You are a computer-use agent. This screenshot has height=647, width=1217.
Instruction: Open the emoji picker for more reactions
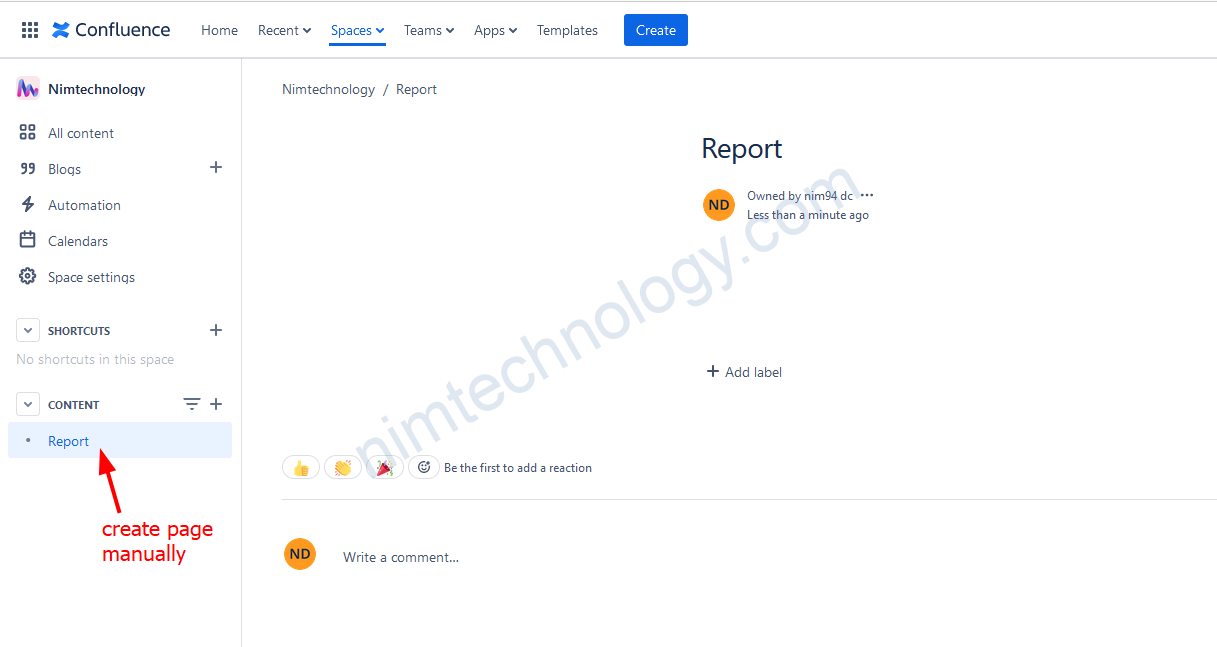[424, 467]
